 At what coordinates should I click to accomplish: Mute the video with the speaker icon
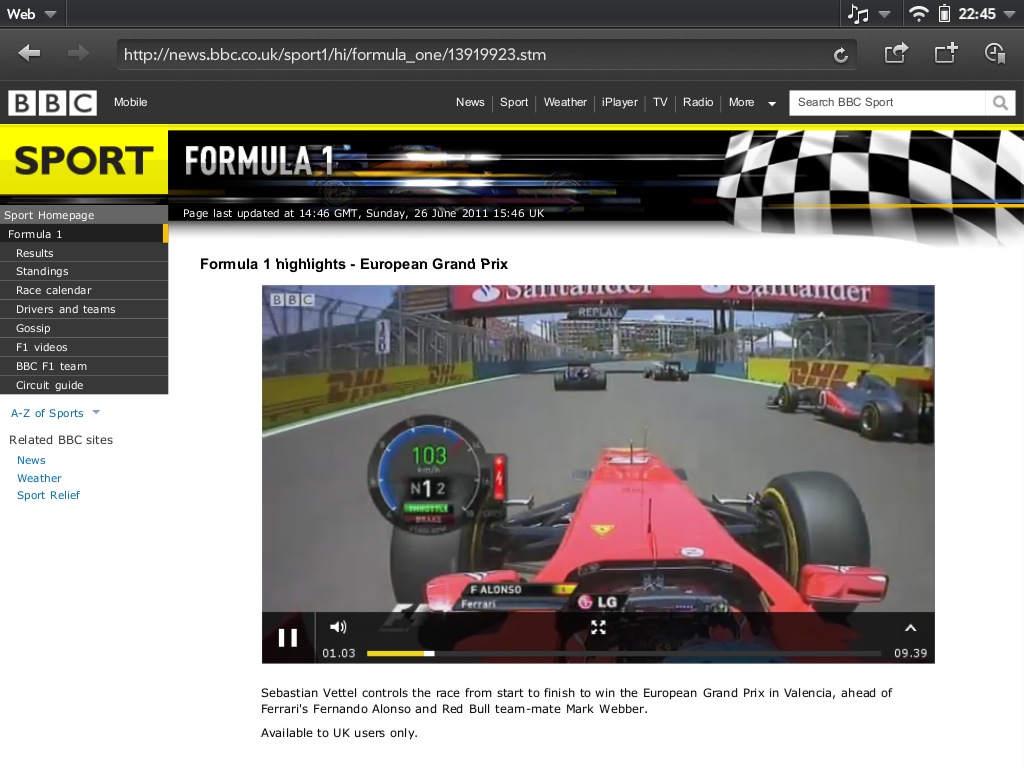(338, 627)
